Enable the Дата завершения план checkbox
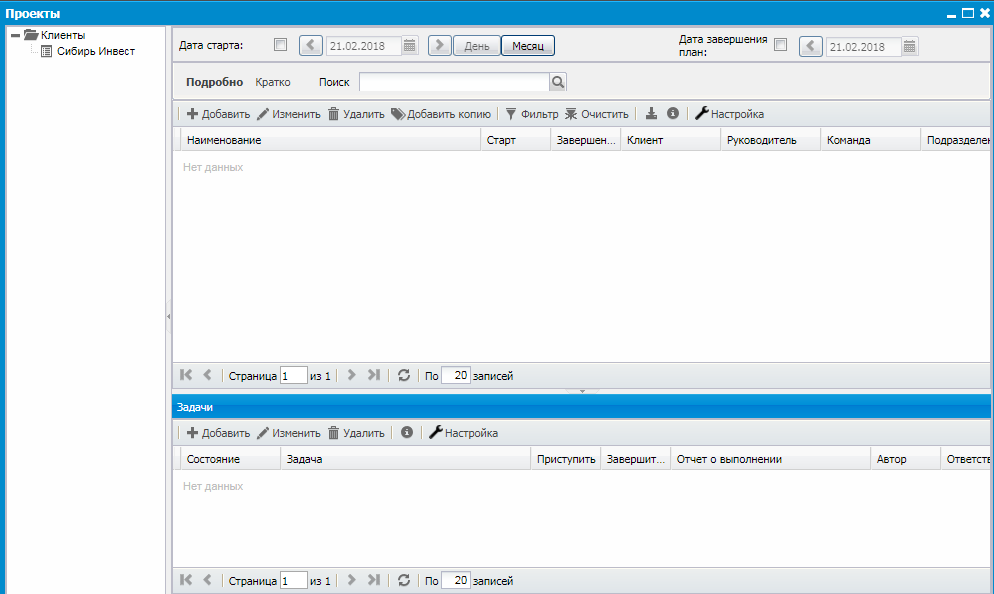994x594 pixels. [780, 45]
